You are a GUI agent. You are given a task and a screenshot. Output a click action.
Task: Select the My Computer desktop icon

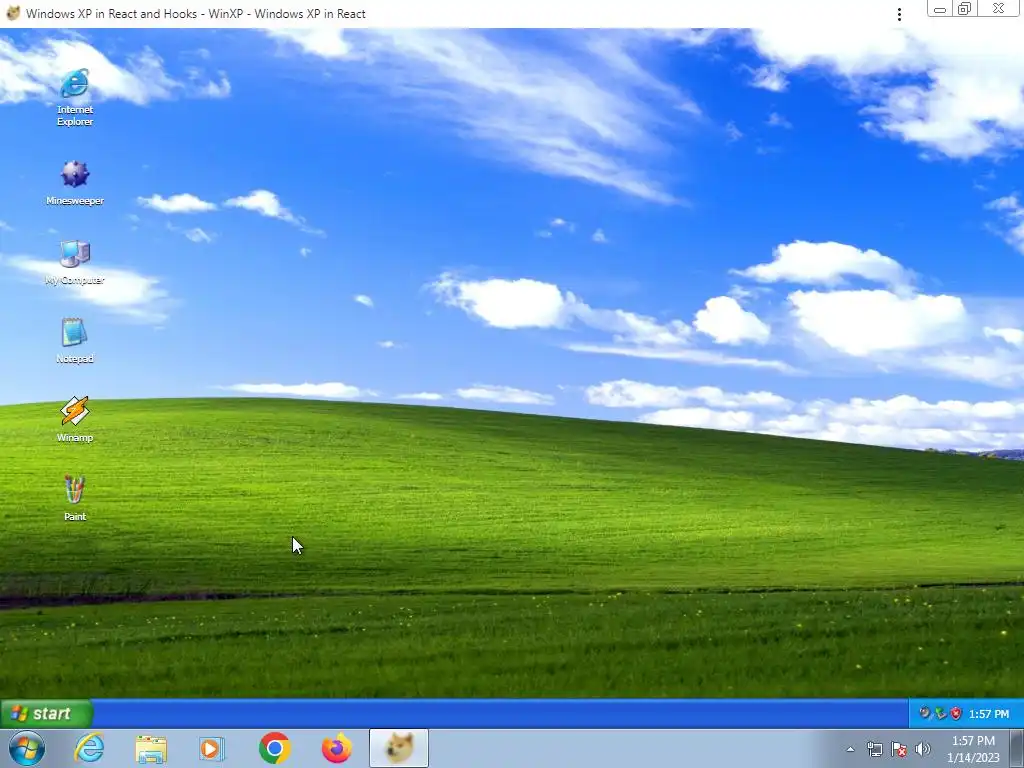(74, 263)
